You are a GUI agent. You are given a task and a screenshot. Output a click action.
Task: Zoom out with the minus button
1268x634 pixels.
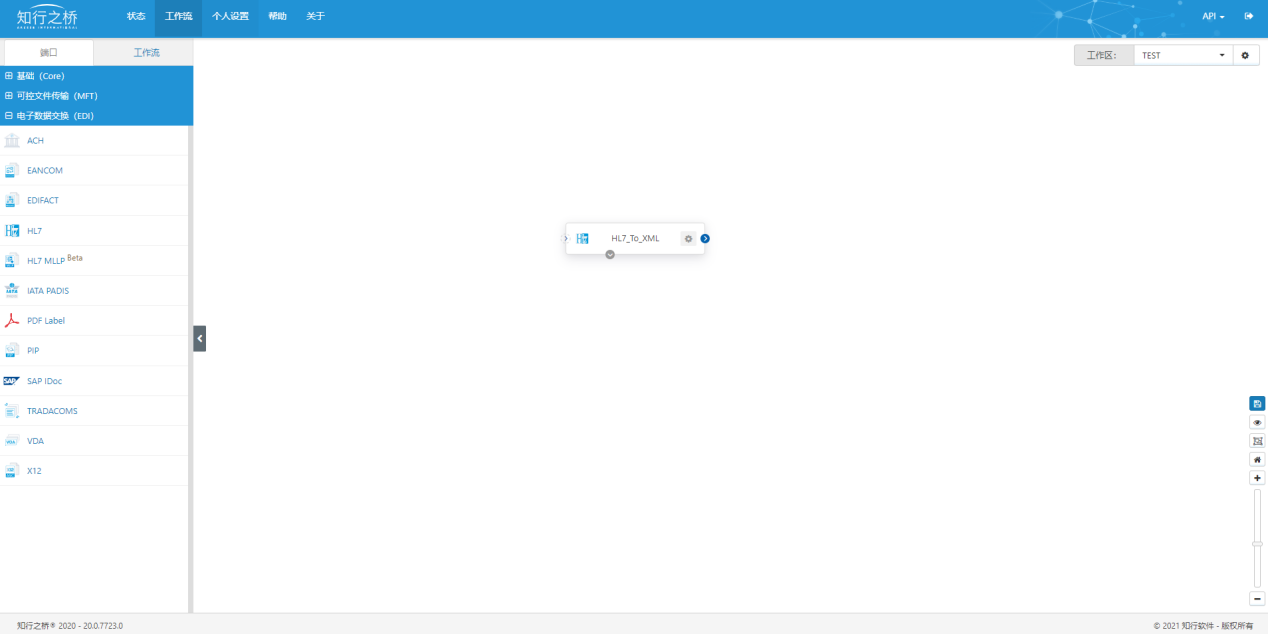[x=1257, y=598]
